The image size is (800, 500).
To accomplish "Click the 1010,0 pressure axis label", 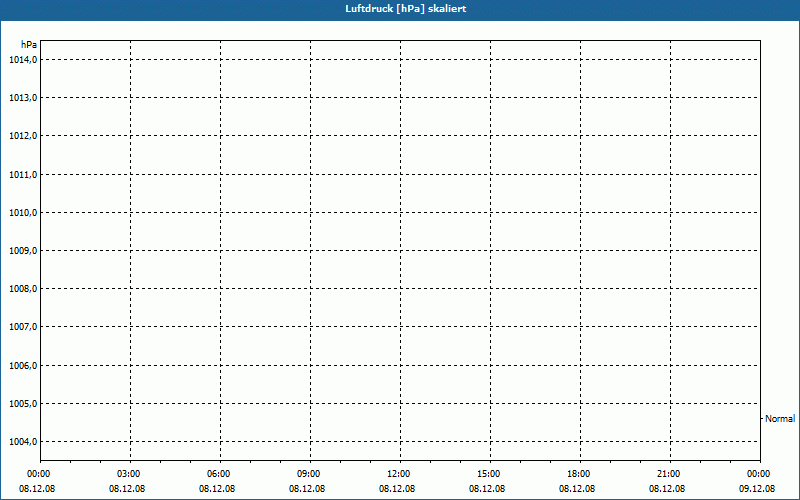I will 22,213.
